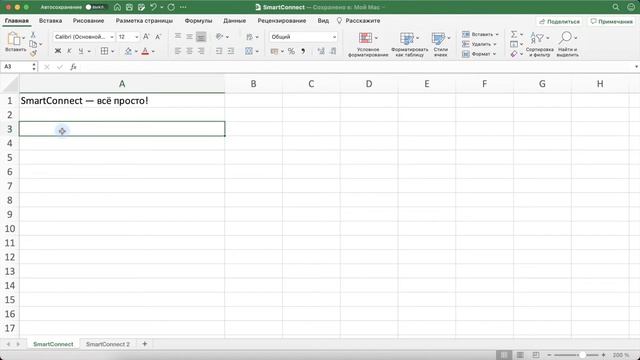Open the three-dots more commands menu

(x=183, y=7)
